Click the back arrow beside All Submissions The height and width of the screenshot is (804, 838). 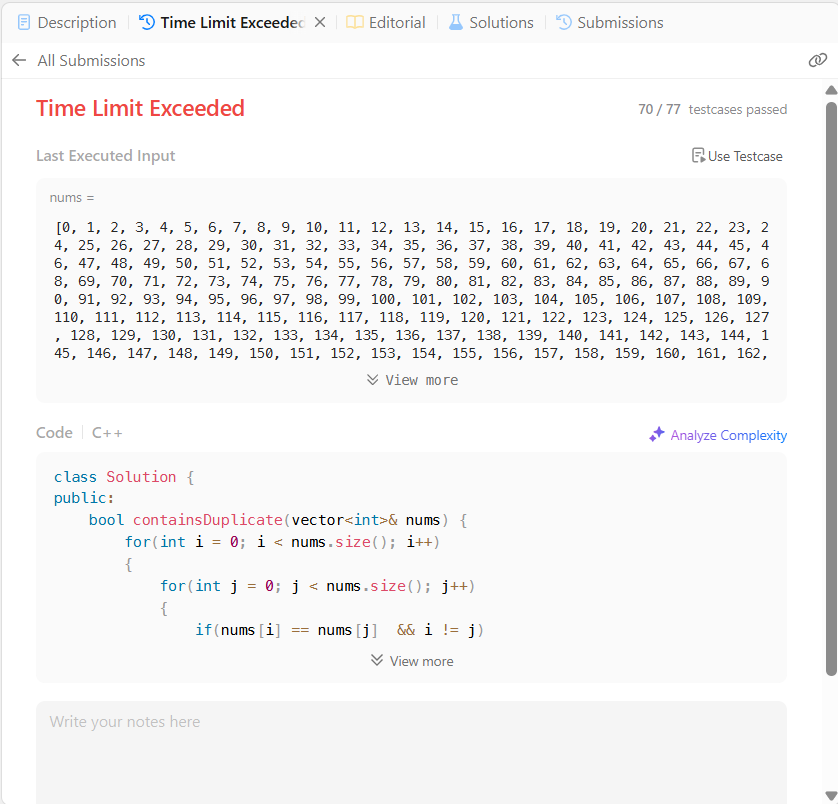click(x=19, y=60)
